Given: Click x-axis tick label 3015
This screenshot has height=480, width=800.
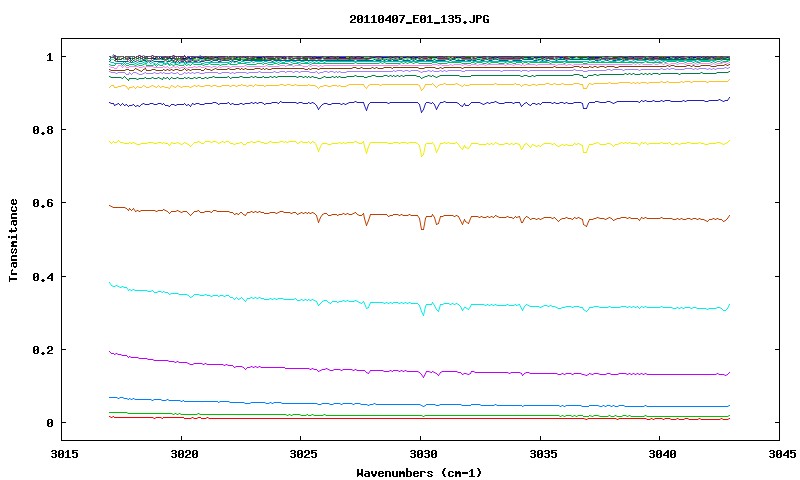Looking at the screenshot, I should (64, 454).
